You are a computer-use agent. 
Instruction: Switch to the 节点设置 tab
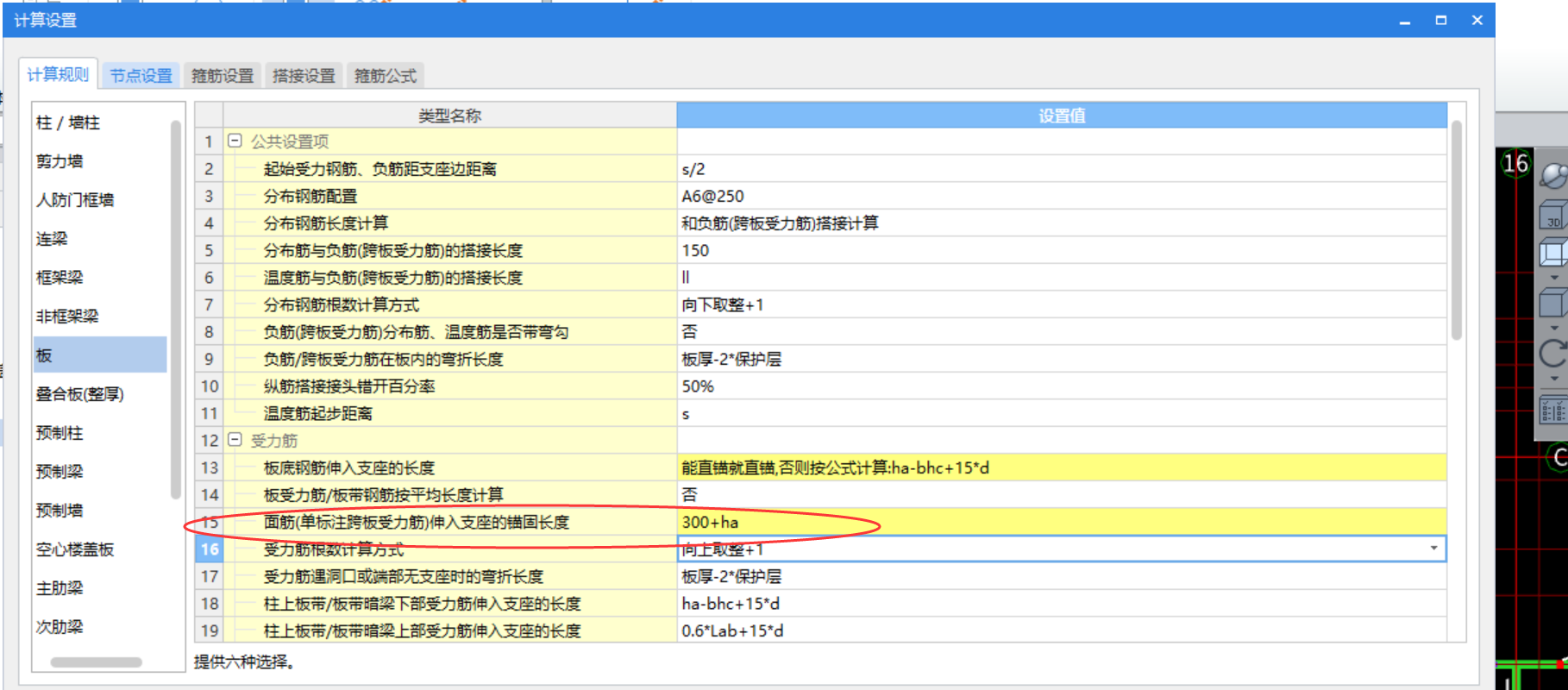pos(141,76)
